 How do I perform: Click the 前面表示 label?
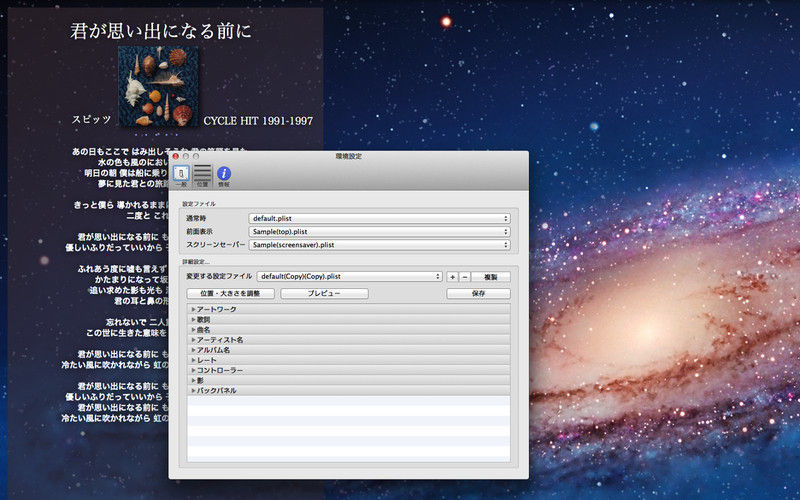pos(199,232)
